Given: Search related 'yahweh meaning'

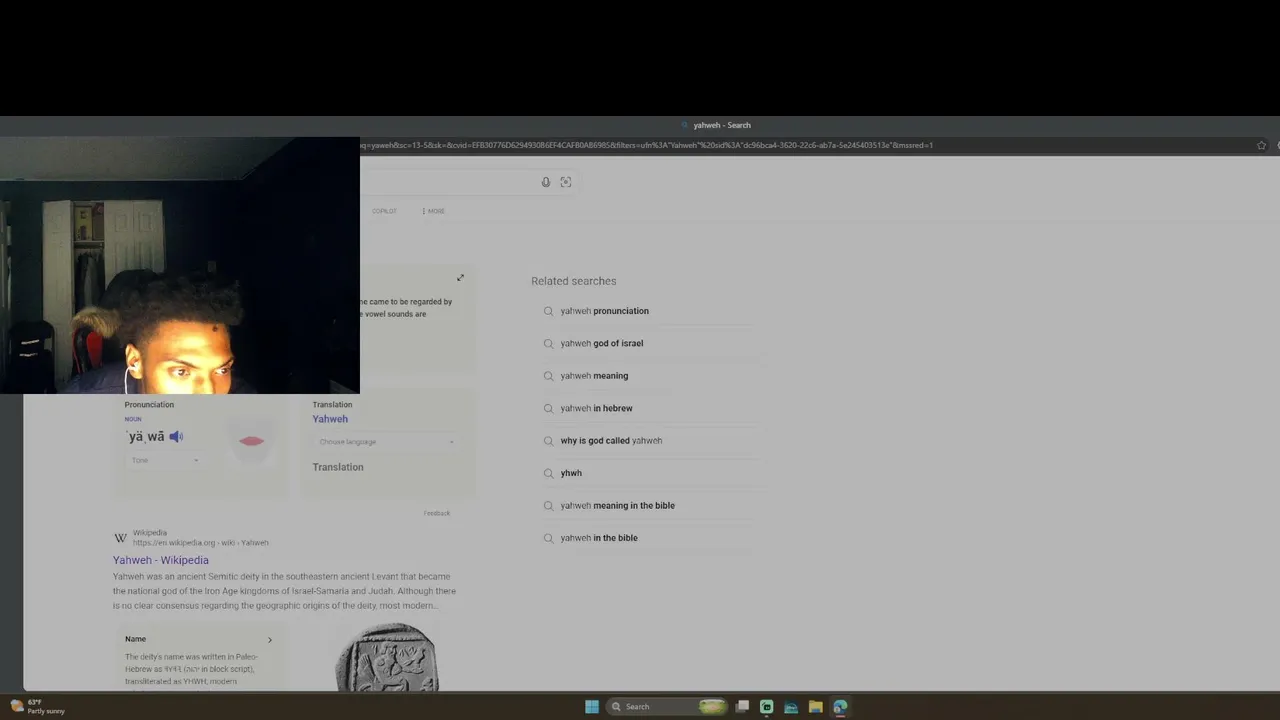Looking at the screenshot, I should pyautogui.click(x=595, y=376).
